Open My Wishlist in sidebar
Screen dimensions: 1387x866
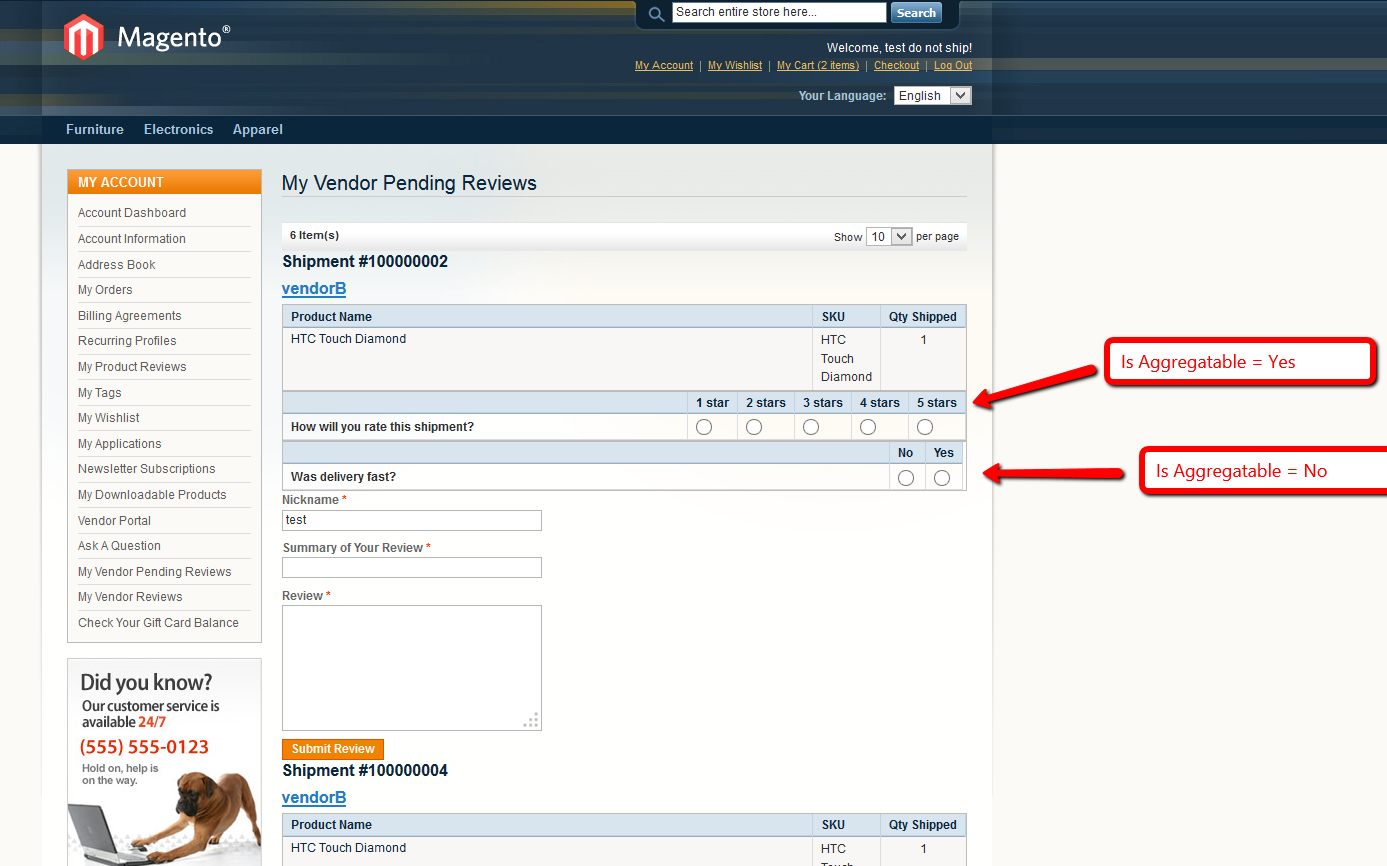(x=109, y=418)
